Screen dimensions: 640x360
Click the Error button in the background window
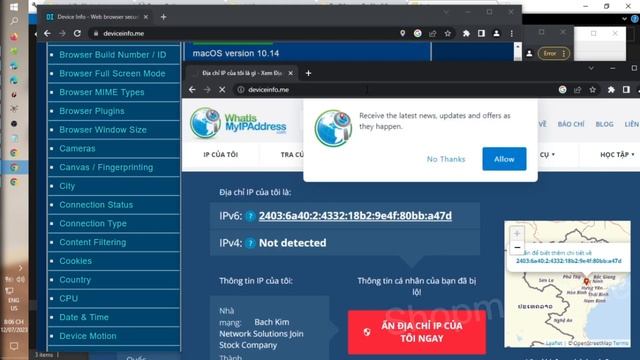click(x=553, y=53)
